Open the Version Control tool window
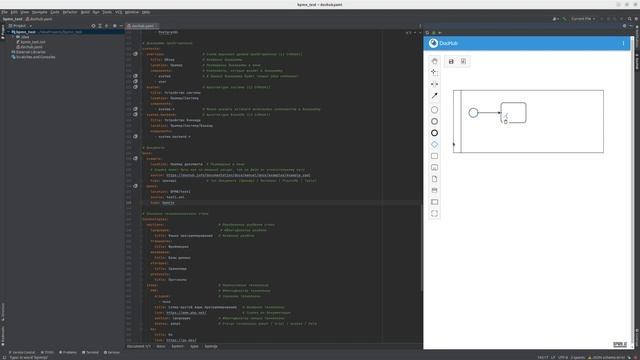This screenshot has width=640, height=360. click(22, 352)
